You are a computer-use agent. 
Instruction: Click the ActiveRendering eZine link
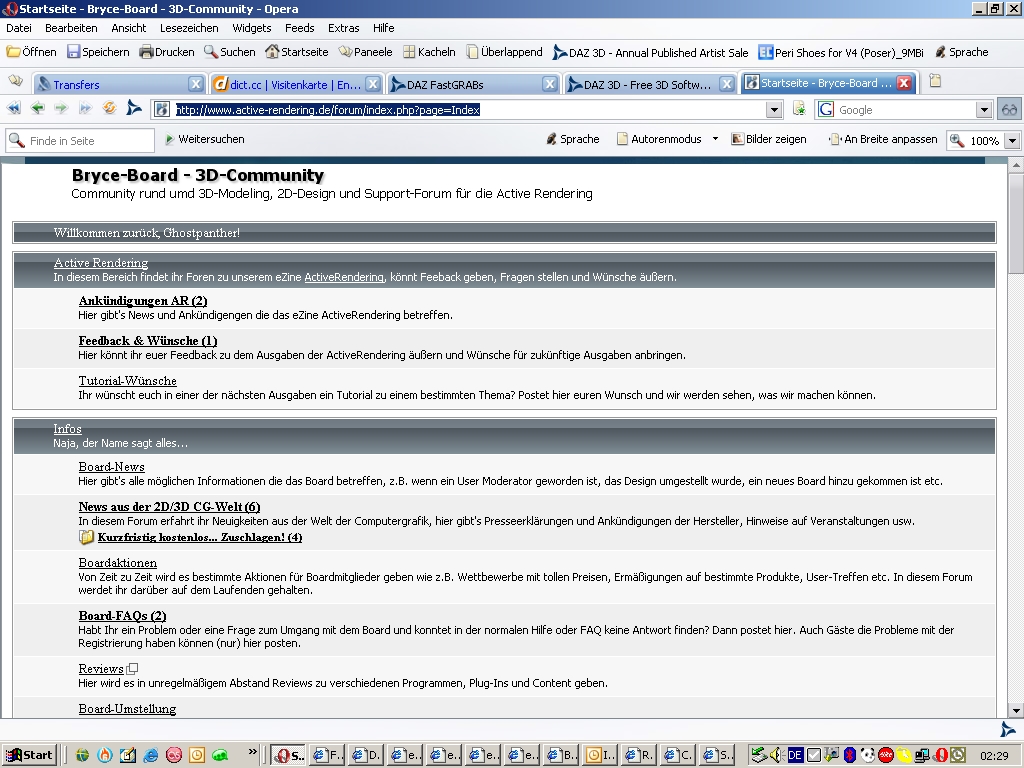(x=344, y=277)
